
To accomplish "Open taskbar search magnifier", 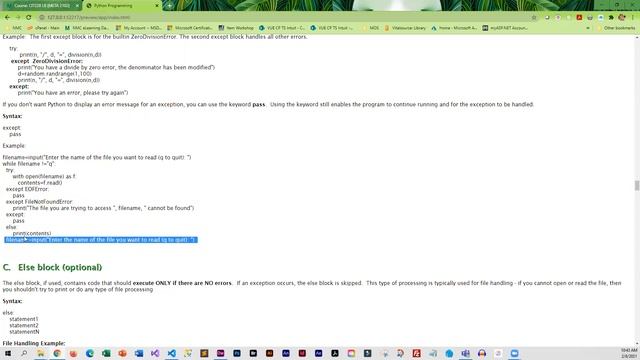I will tap(24, 353).
